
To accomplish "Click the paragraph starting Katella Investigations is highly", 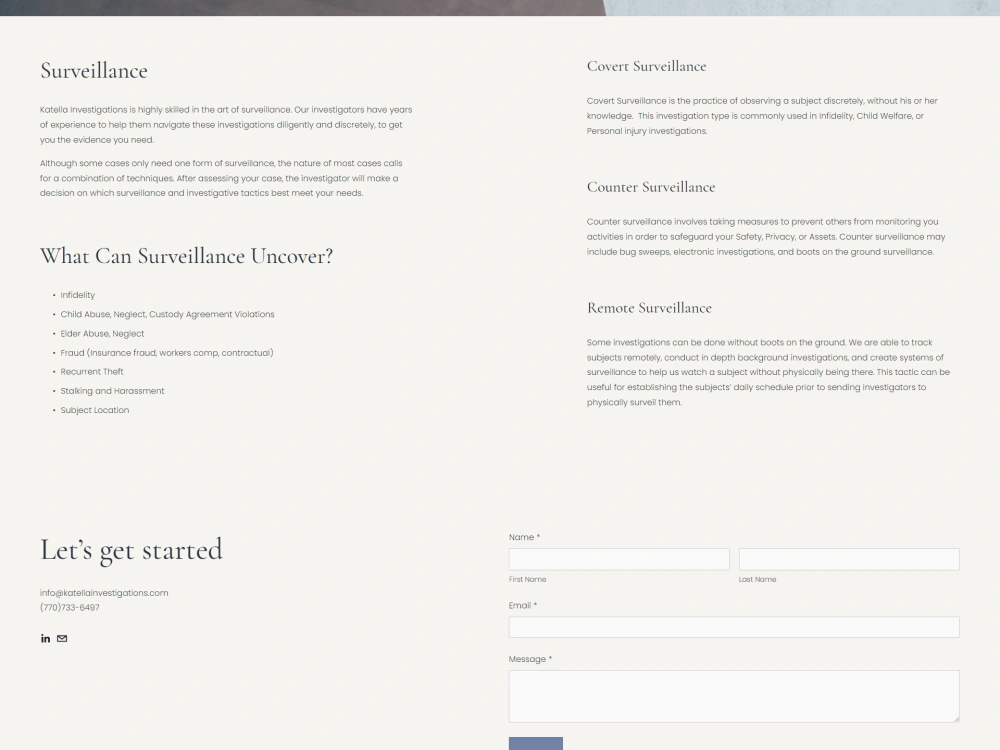I will [226, 124].
